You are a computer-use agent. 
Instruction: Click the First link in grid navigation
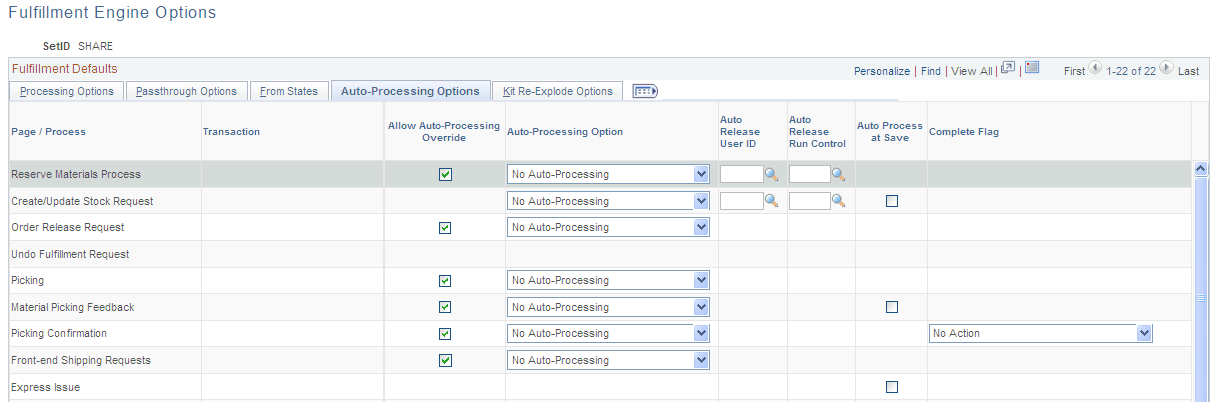click(x=1074, y=72)
